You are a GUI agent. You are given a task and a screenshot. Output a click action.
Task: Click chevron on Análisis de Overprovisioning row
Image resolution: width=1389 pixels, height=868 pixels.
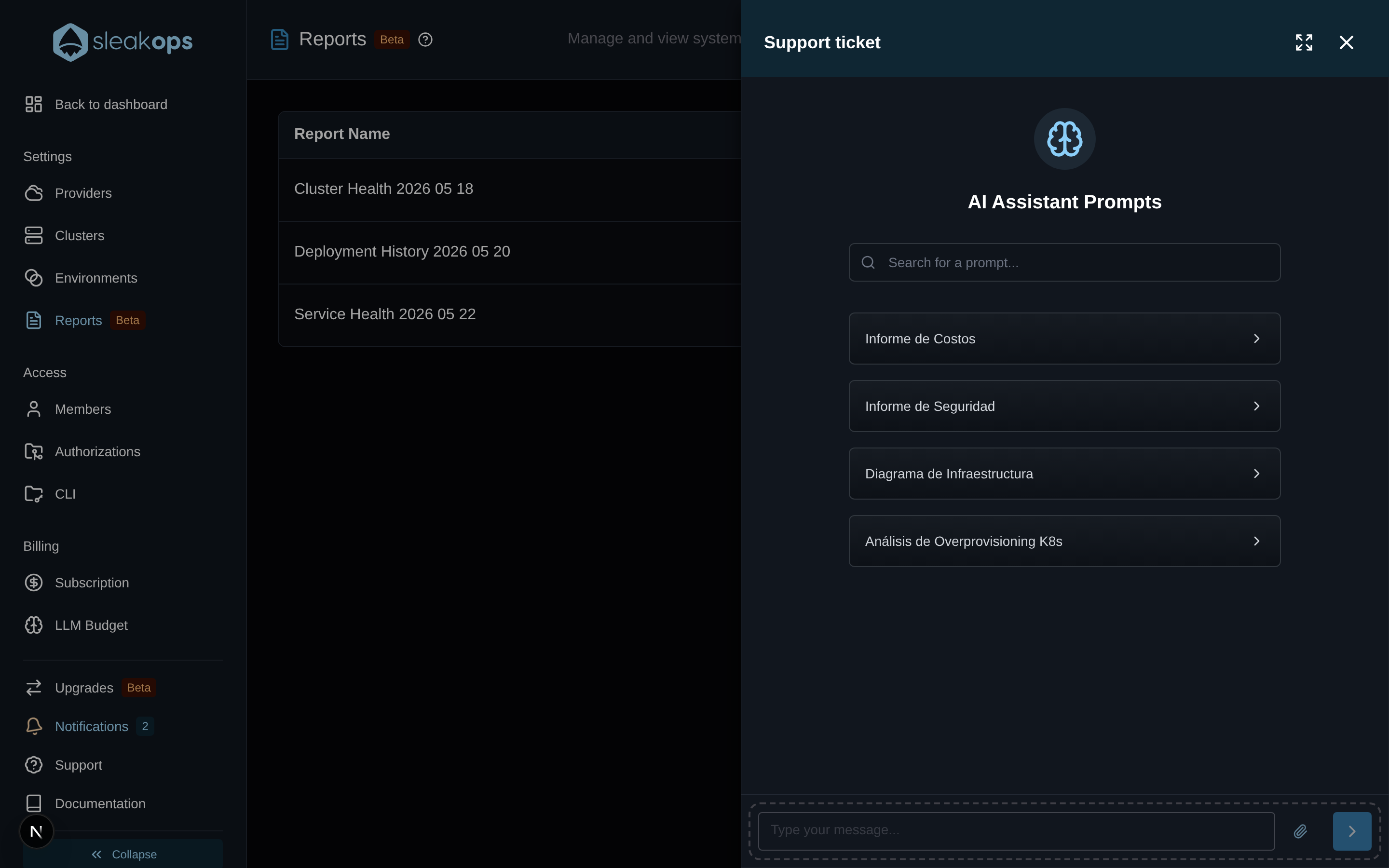click(x=1257, y=542)
